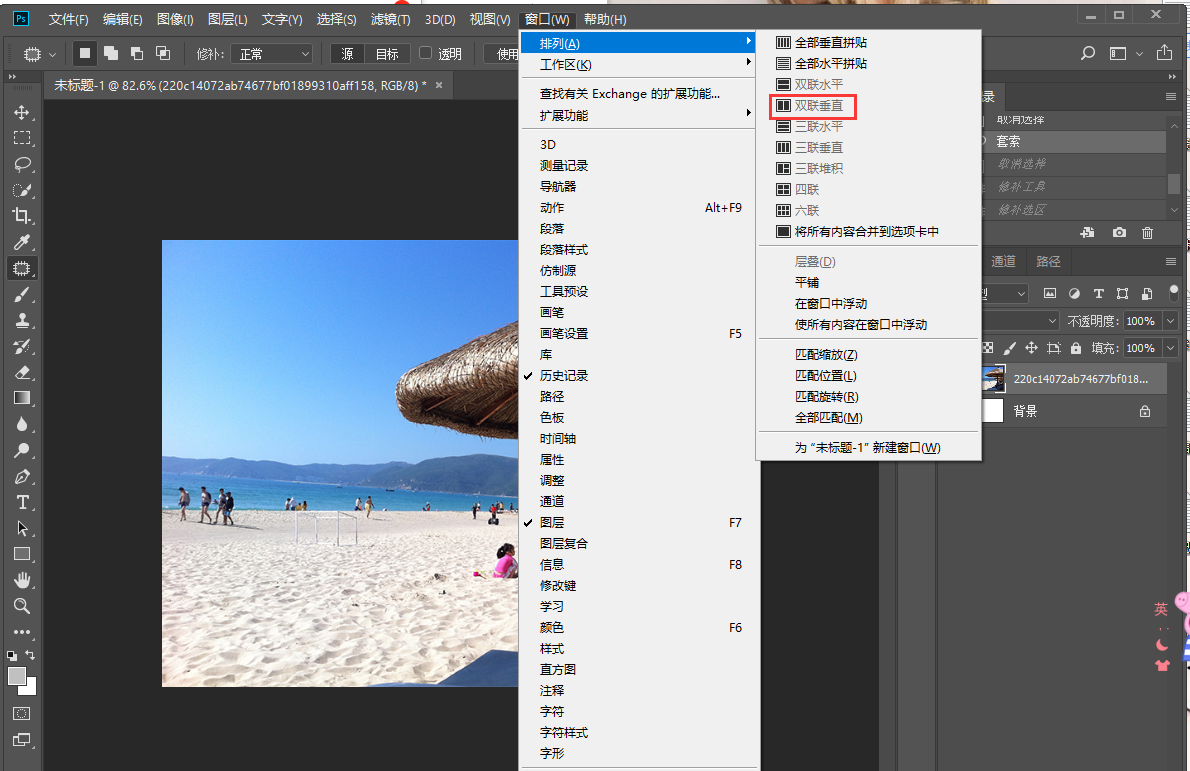1190x771 pixels.
Task: Open the 滤镜 menu
Action: 390,20
